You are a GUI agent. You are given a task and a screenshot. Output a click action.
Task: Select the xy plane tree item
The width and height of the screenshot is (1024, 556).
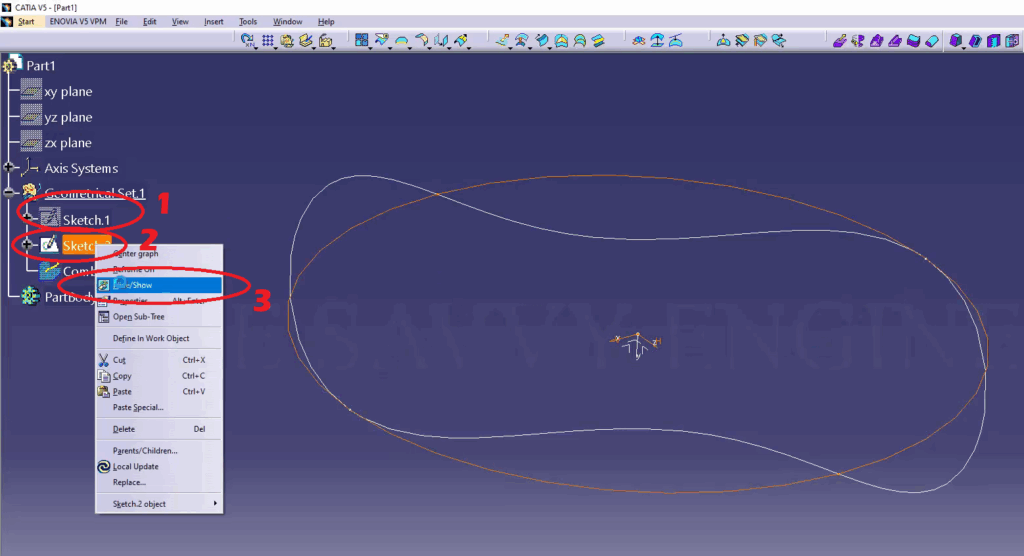(68, 91)
